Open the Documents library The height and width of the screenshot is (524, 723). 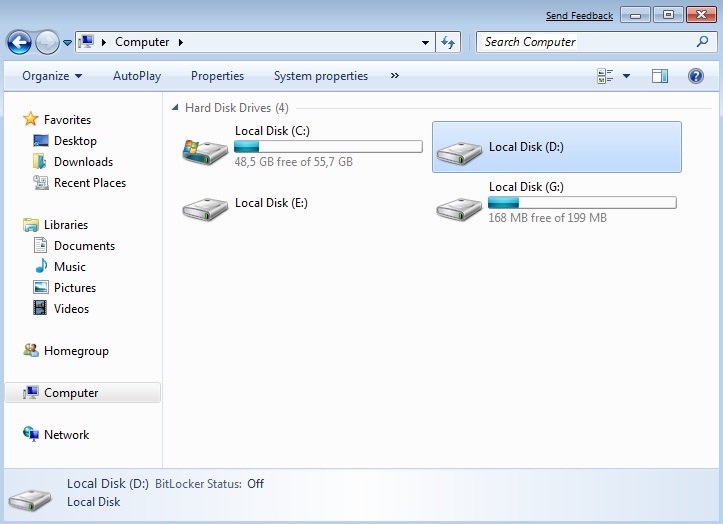(x=84, y=246)
